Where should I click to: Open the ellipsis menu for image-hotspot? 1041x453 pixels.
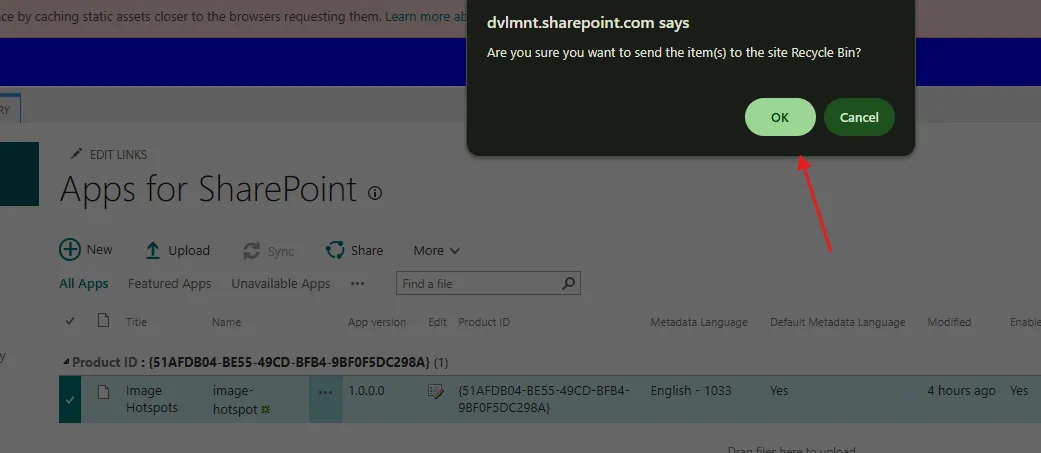(x=325, y=393)
